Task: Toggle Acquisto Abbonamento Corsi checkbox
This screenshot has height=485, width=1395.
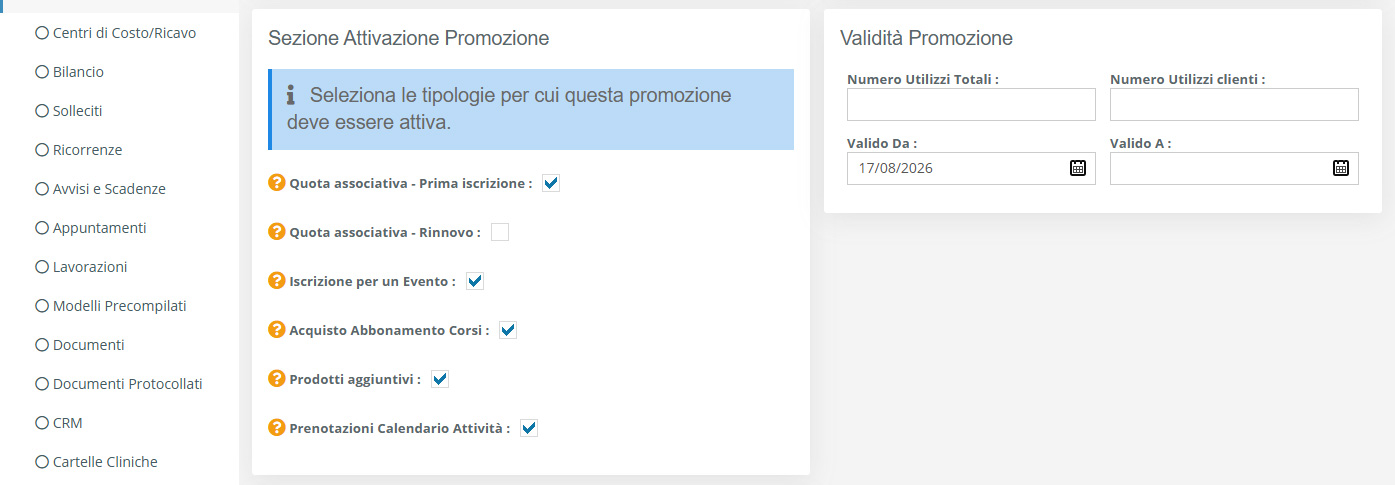Action: coord(508,330)
